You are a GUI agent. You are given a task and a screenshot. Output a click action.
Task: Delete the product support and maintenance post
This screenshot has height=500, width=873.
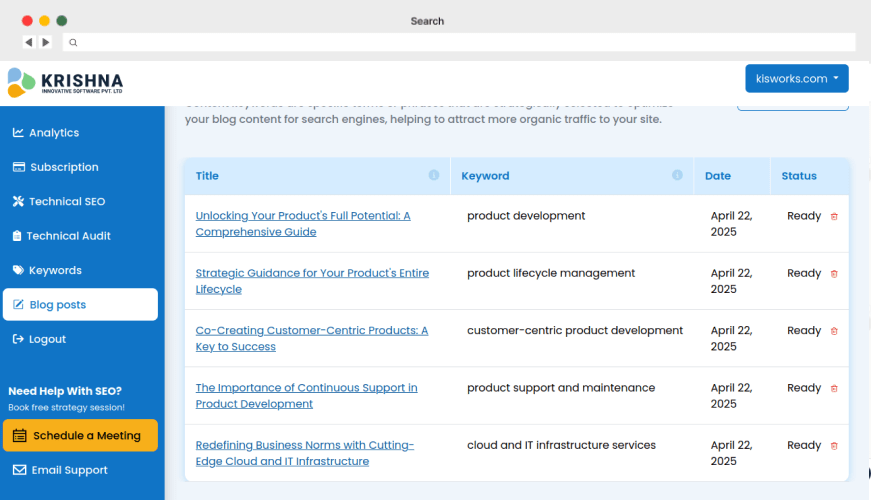click(x=835, y=388)
